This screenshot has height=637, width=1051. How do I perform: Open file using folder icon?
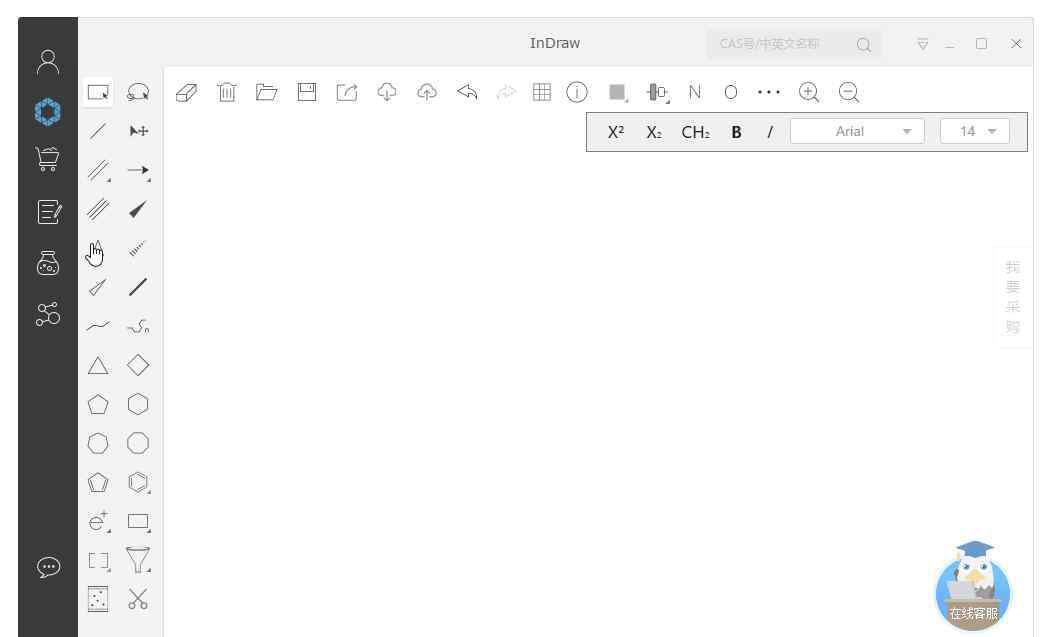[x=266, y=92]
